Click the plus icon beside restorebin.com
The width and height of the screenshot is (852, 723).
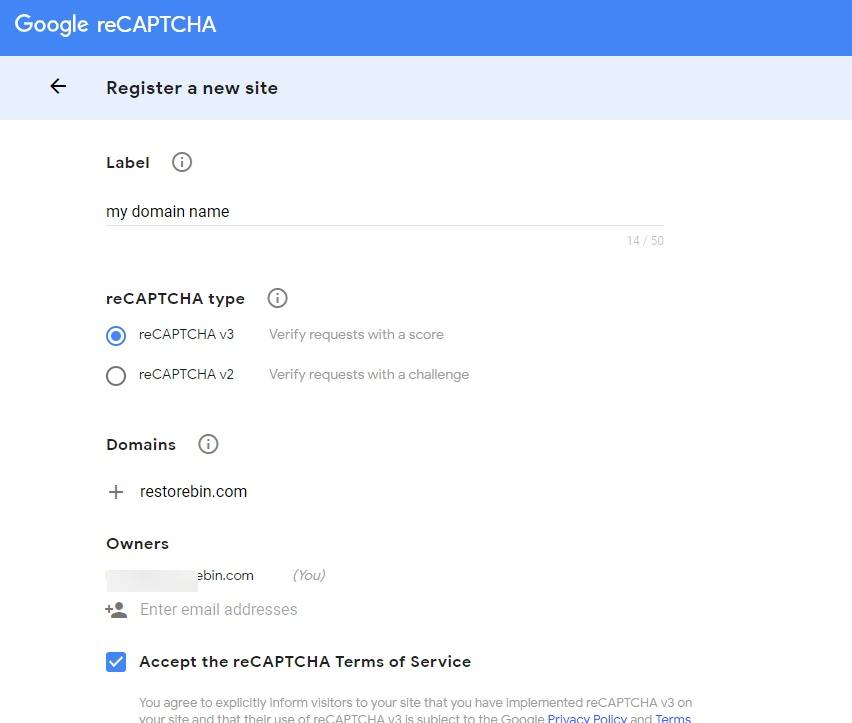[x=116, y=492]
